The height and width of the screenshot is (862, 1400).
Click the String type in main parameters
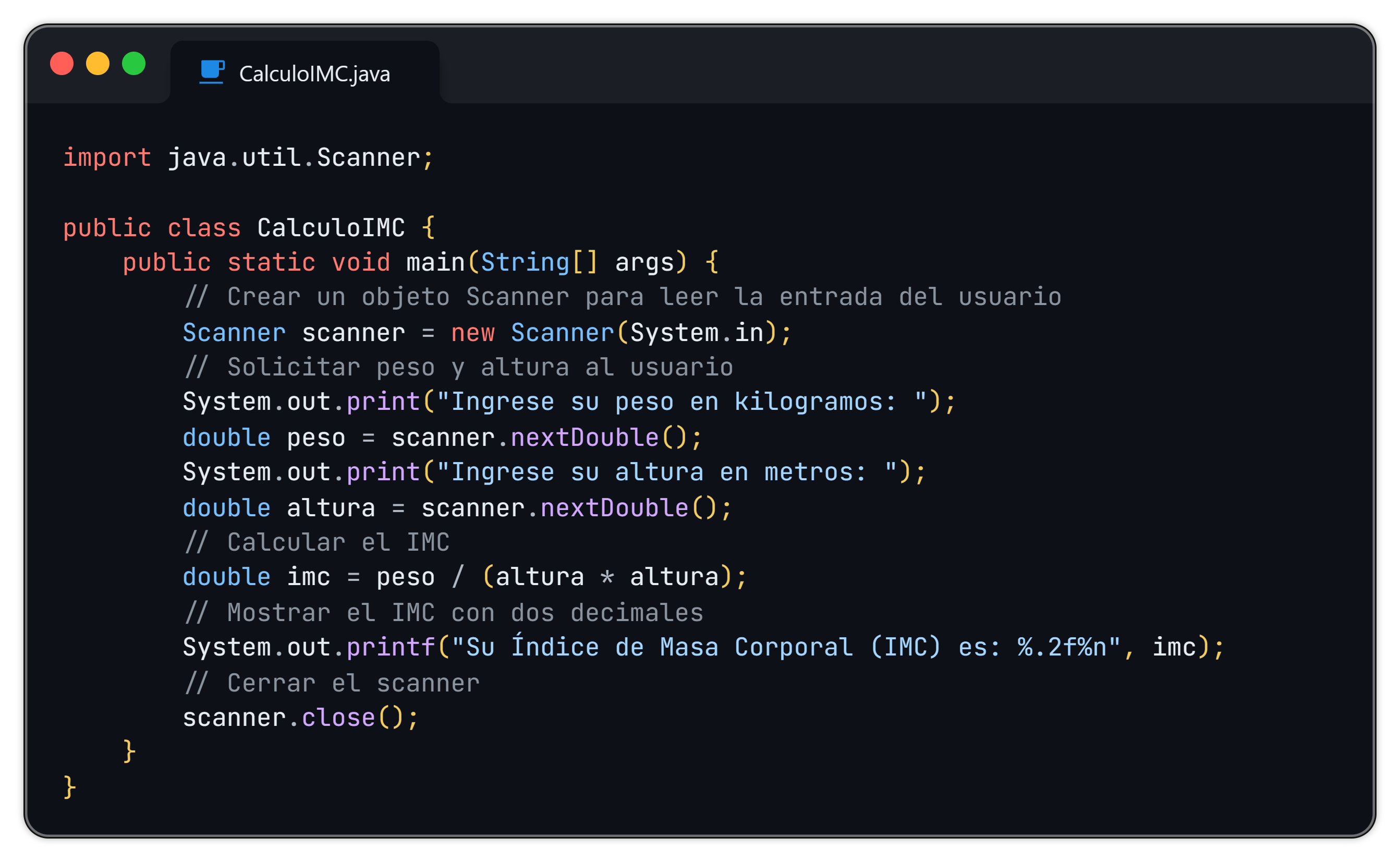coord(525,262)
